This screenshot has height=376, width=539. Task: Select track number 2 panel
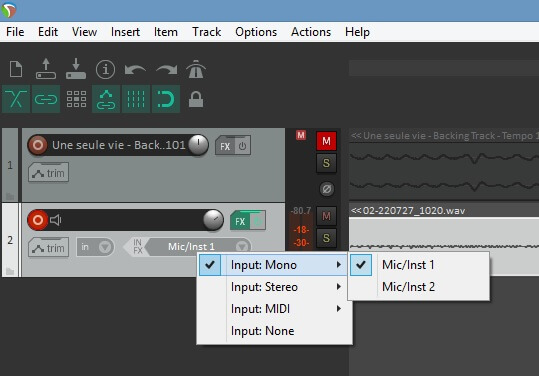(10, 240)
